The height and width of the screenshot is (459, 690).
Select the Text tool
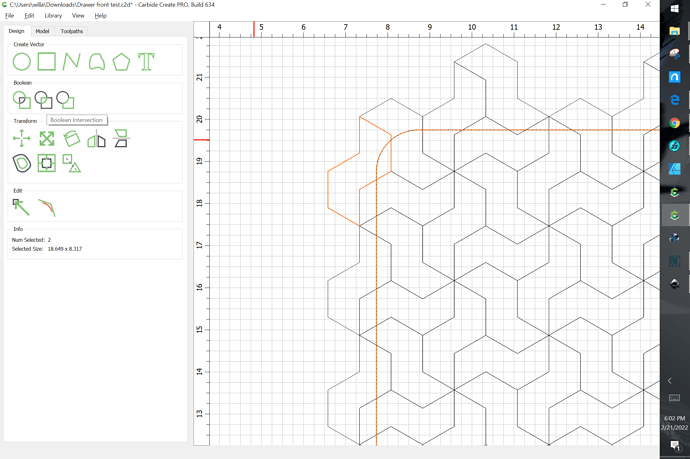(147, 62)
